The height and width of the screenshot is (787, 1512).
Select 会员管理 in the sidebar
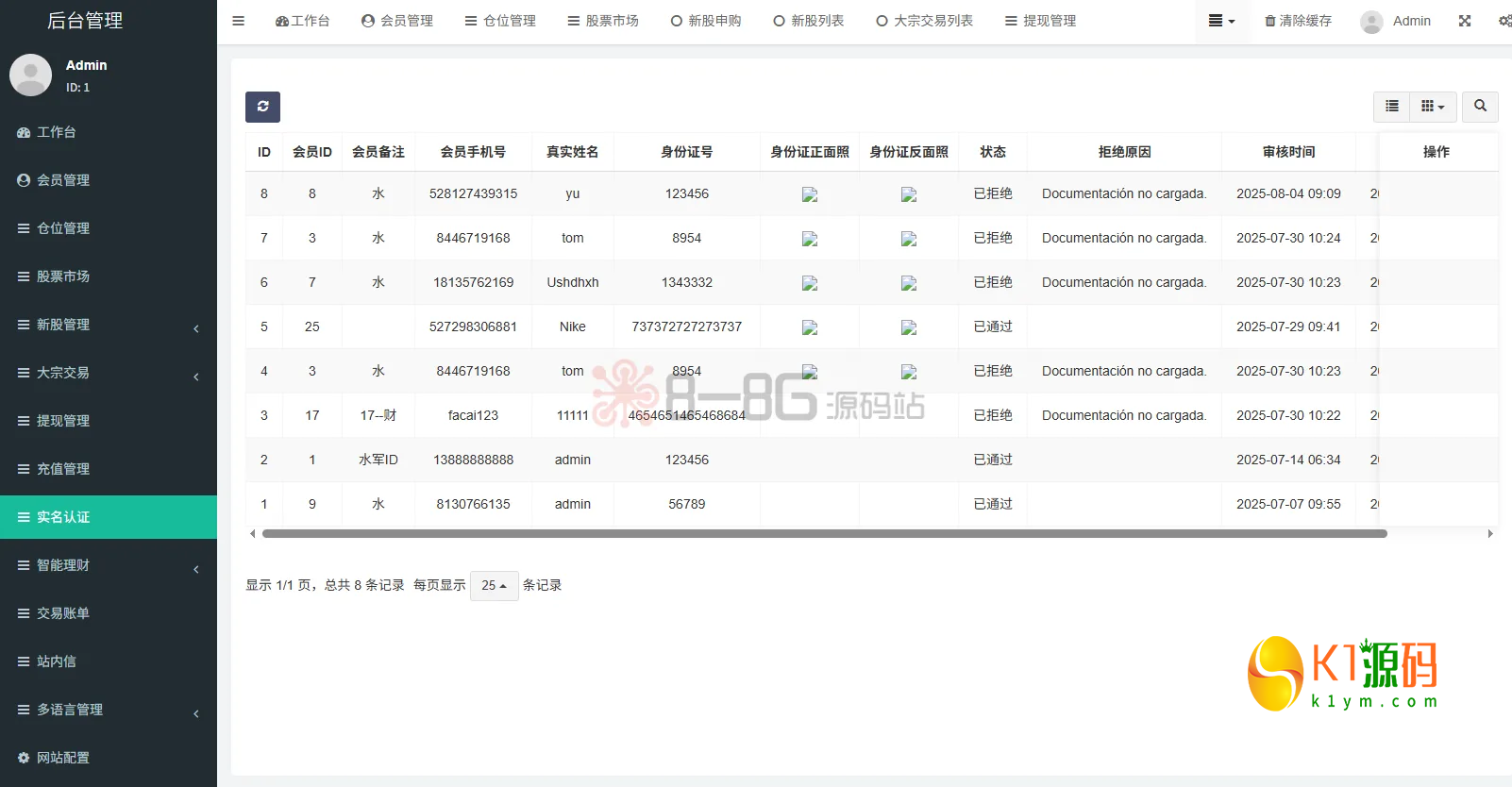tap(109, 180)
